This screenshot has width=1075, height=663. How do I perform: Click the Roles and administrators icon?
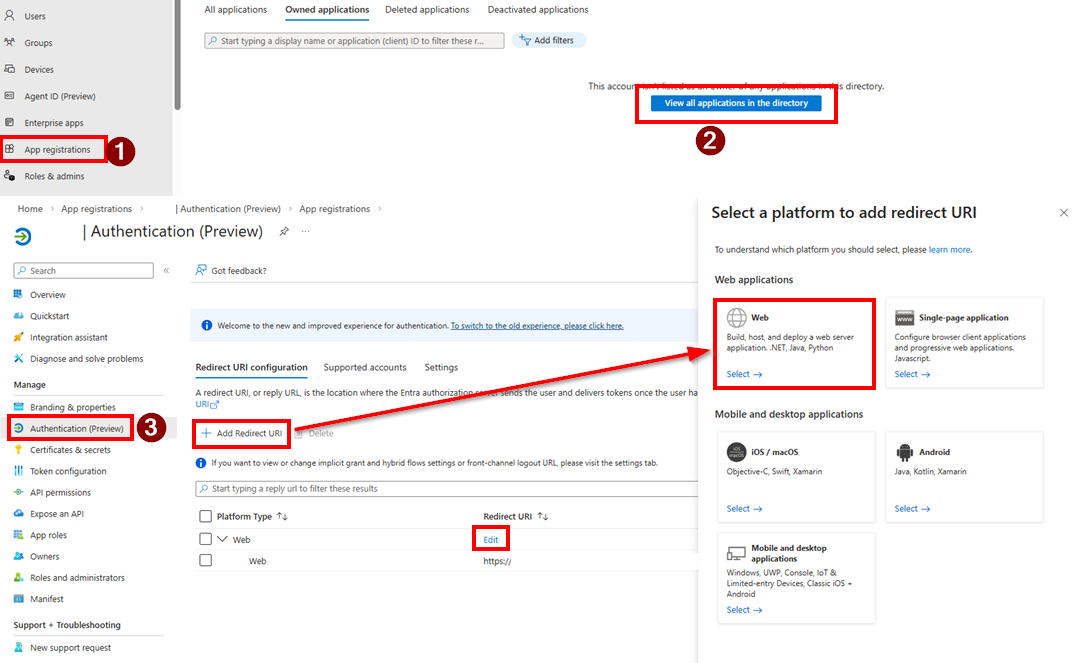(x=19, y=577)
